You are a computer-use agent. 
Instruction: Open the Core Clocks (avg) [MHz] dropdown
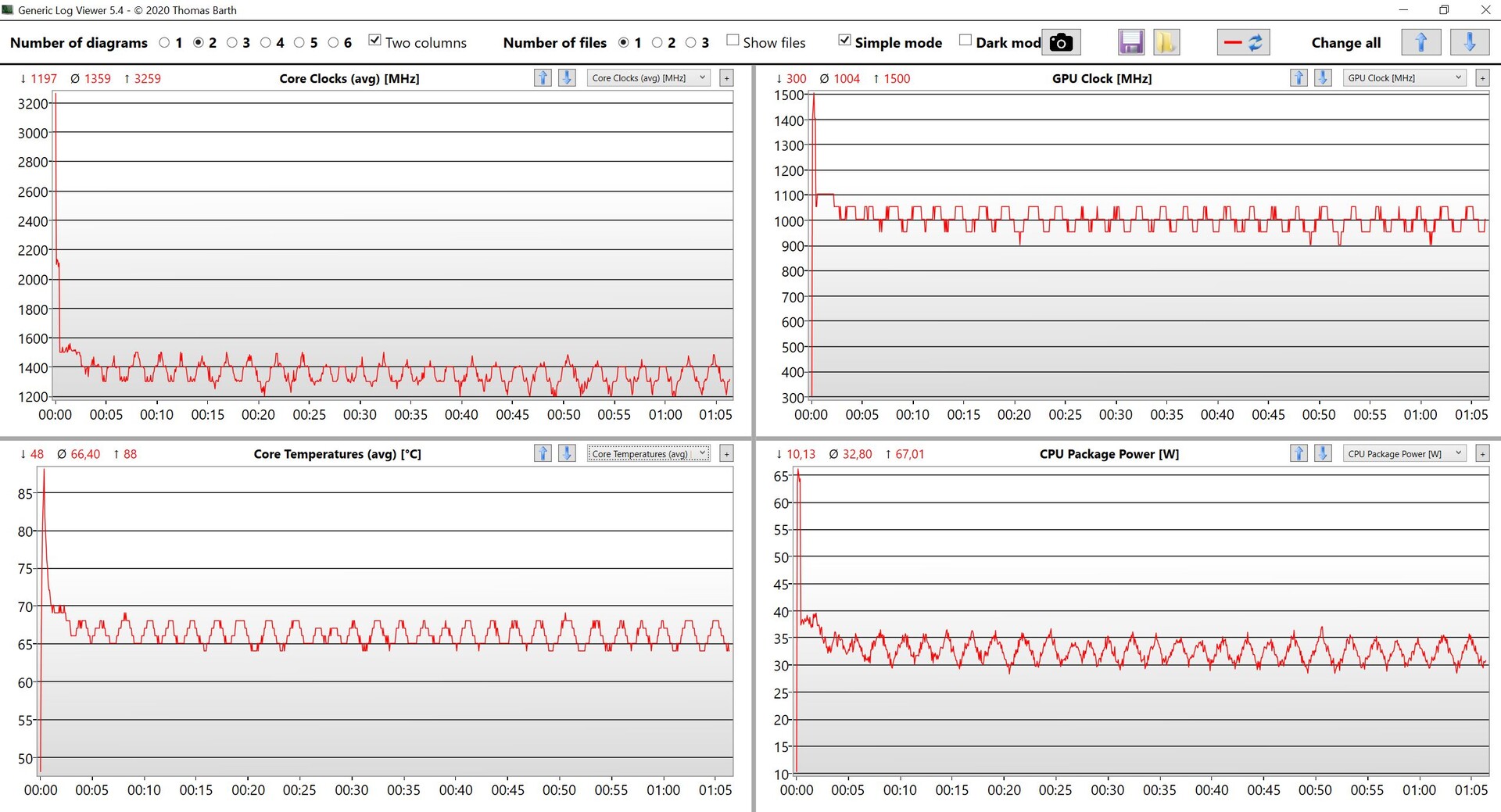(x=648, y=77)
